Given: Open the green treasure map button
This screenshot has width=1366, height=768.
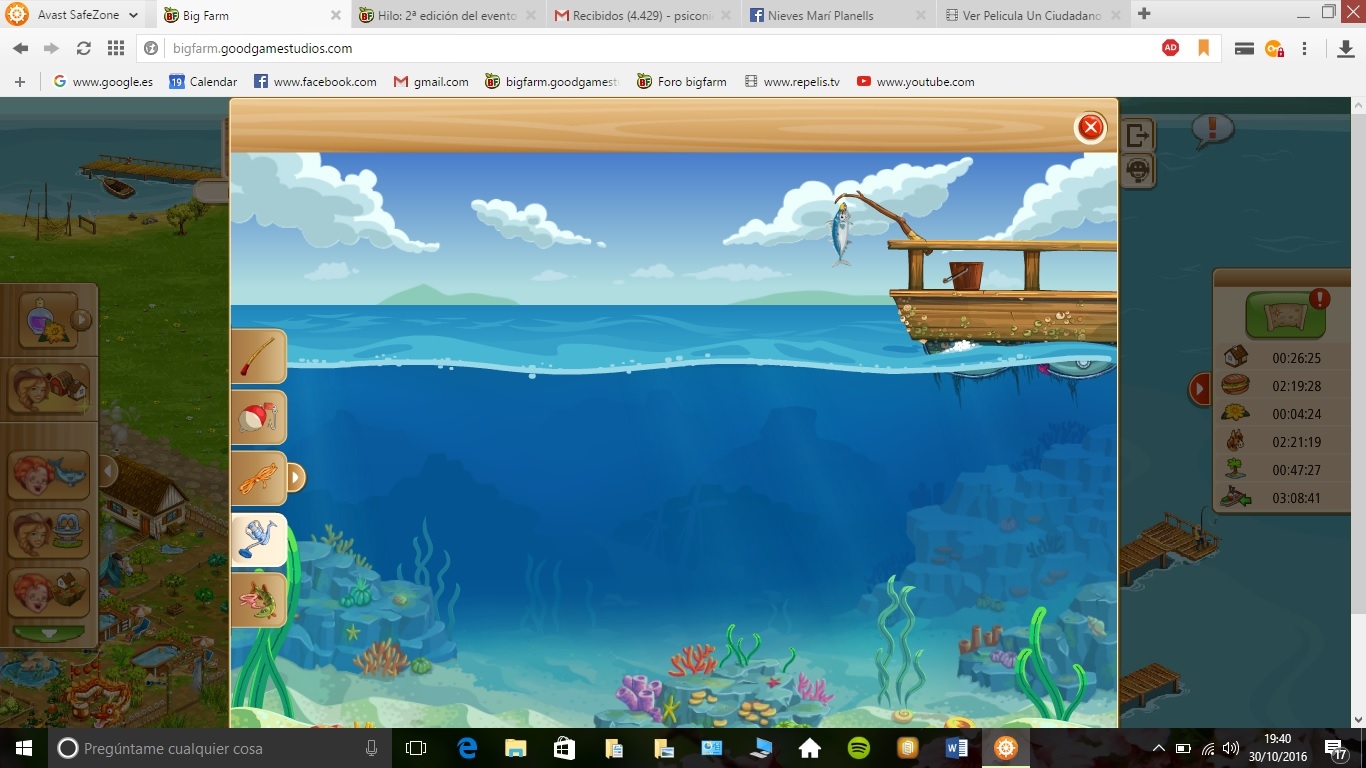Looking at the screenshot, I should pyautogui.click(x=1285, y=314).
